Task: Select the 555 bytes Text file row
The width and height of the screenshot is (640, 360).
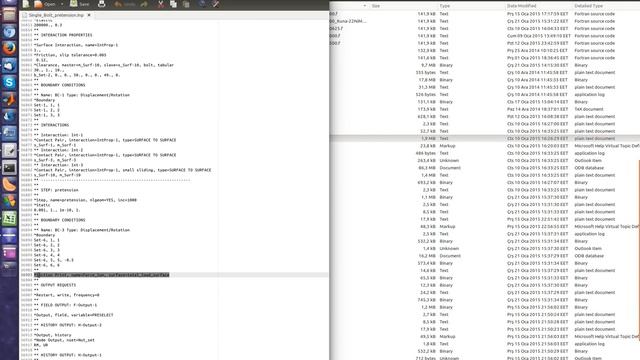Action: tap(484, 72)
